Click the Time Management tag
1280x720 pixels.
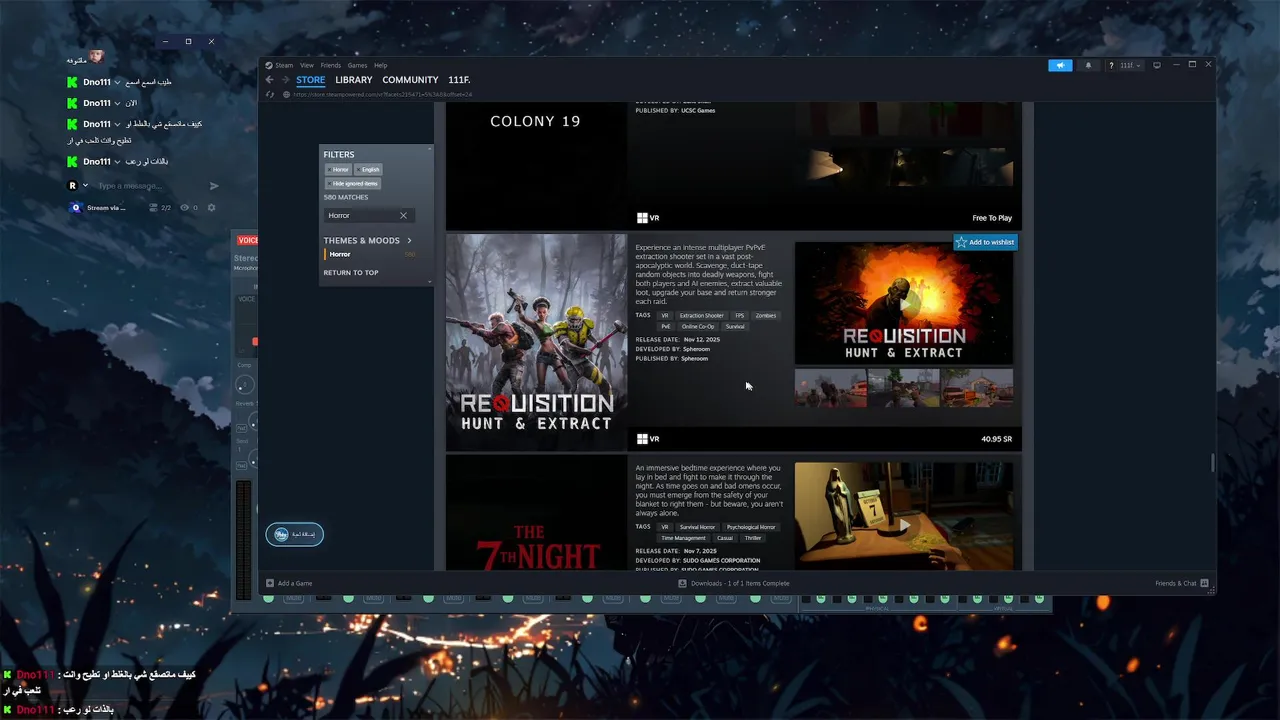pos(683,537)
